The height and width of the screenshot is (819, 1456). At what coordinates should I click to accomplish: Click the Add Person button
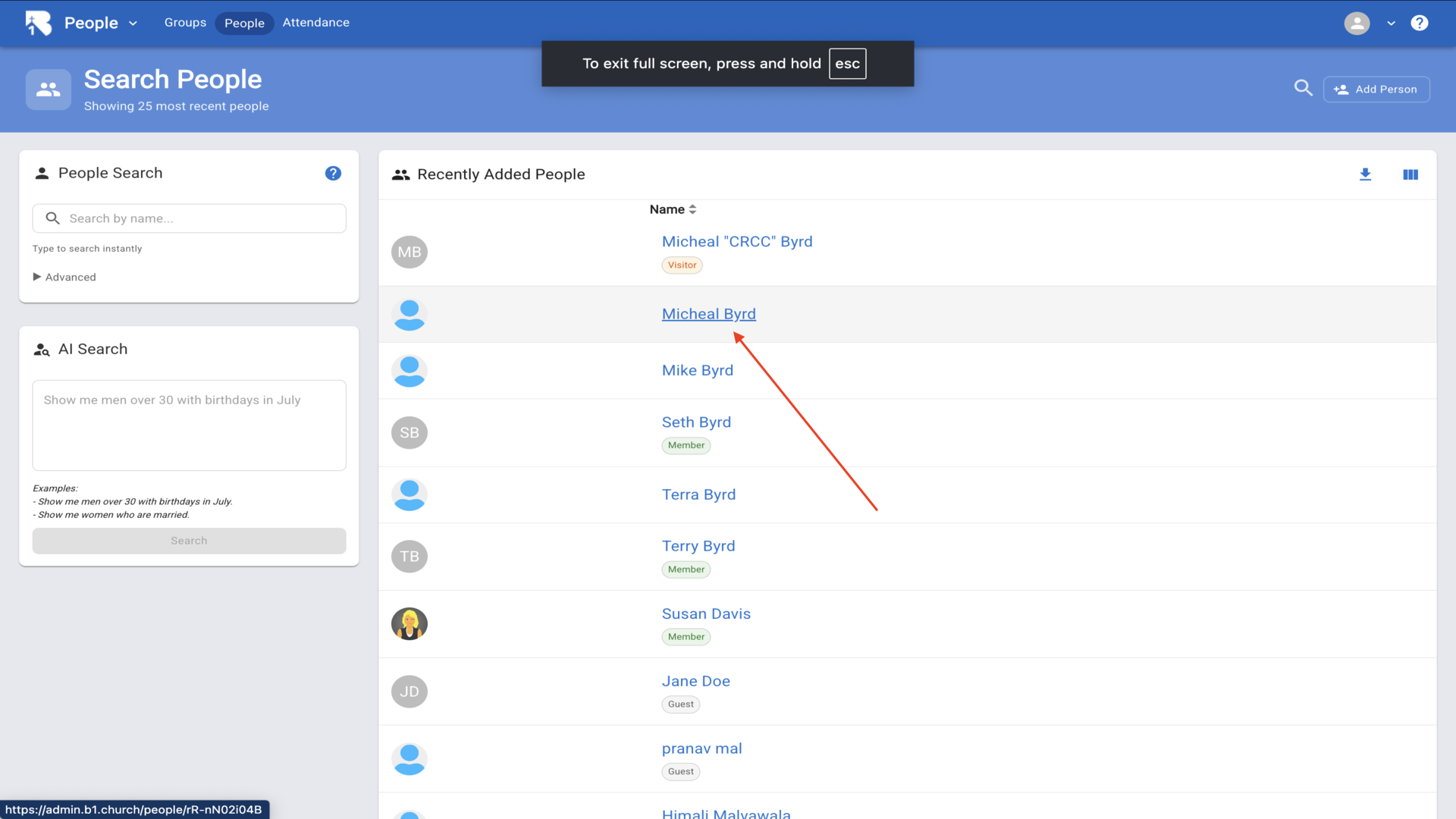point(1376,89)
